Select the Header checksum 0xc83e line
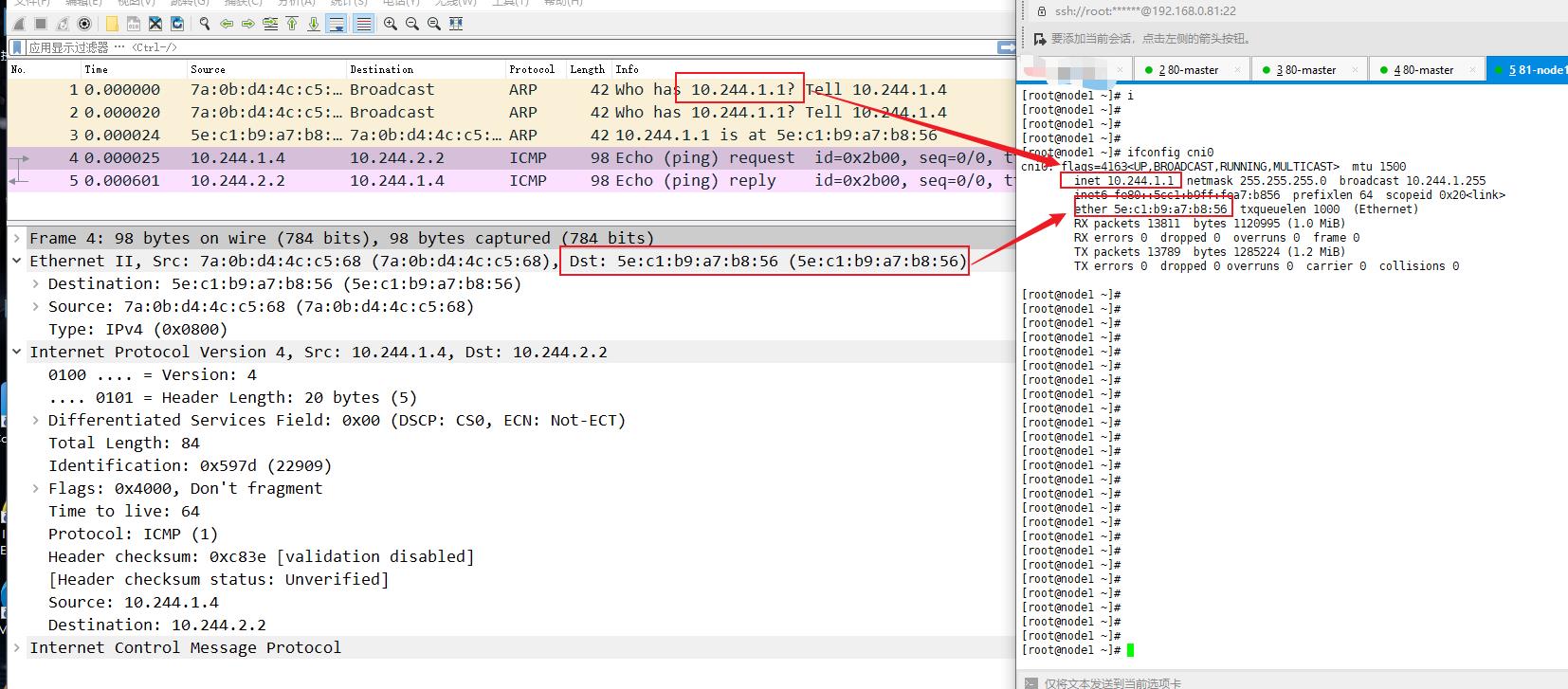Screen dimensions: 1568x689 point(262,556)
